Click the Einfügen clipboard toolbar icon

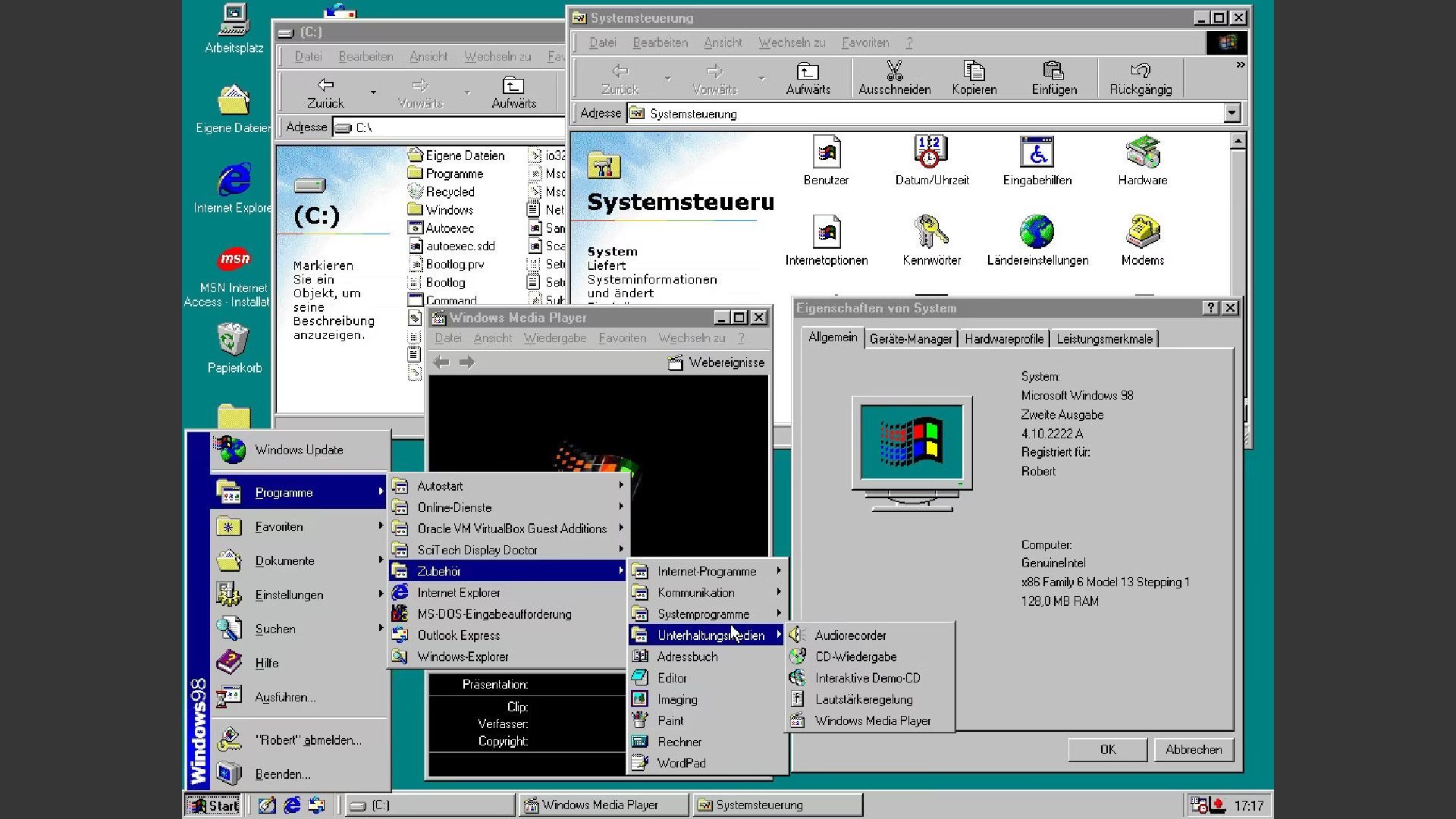pyautogui.click(x=1054, y=76)
